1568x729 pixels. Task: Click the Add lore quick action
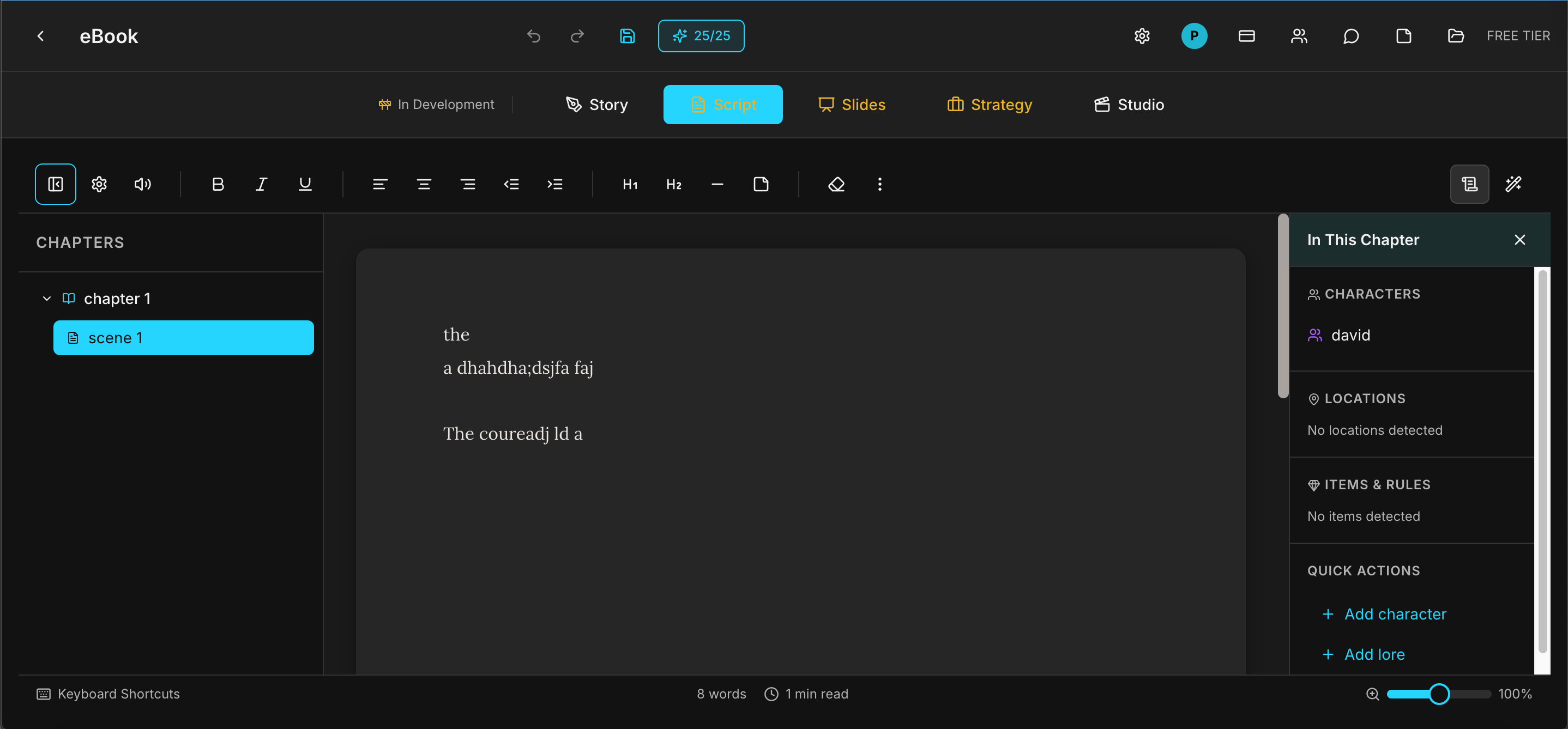point(1364,654)
